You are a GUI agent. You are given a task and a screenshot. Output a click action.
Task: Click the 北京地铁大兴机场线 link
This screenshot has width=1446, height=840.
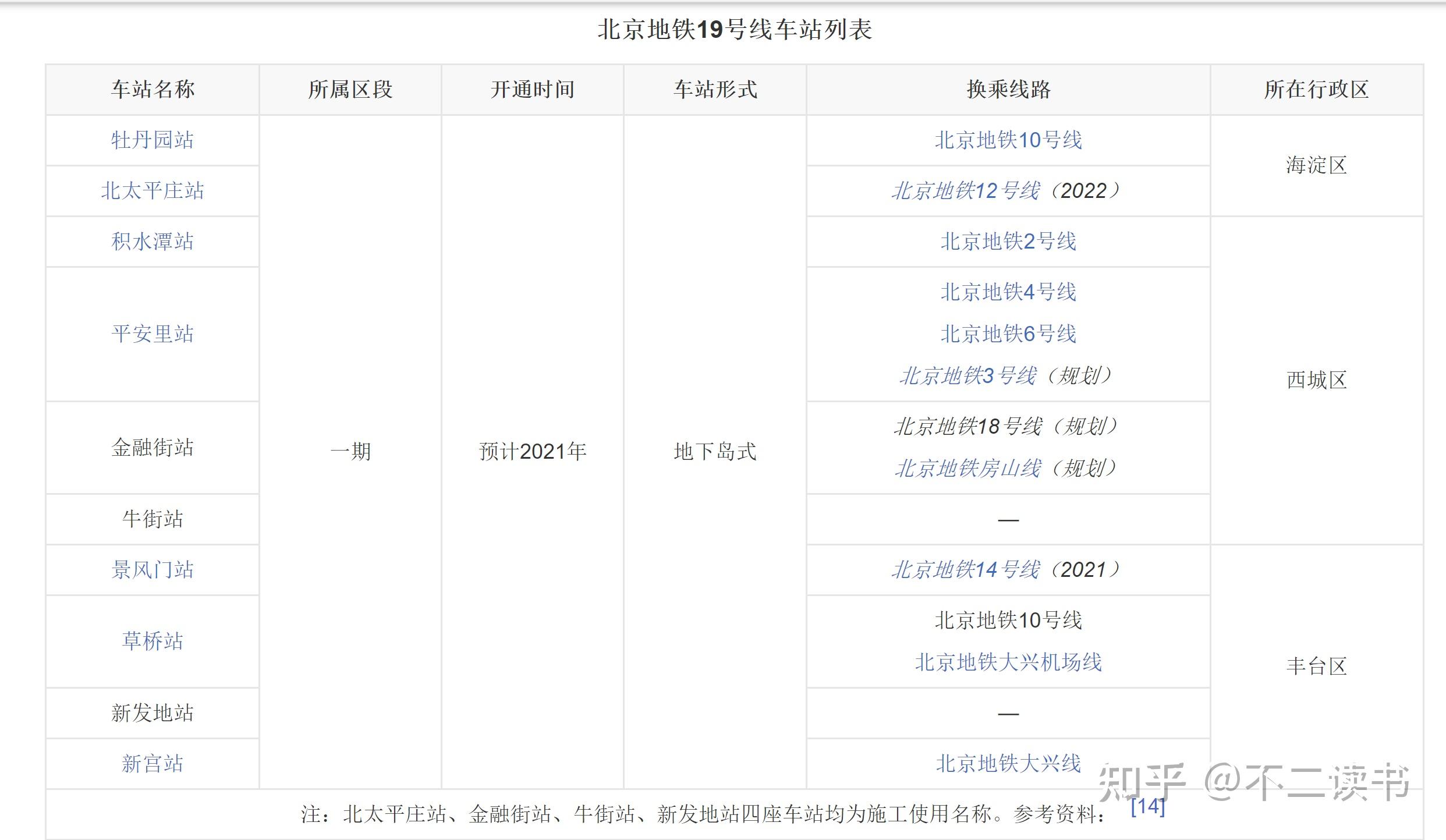click(1008, 662)
